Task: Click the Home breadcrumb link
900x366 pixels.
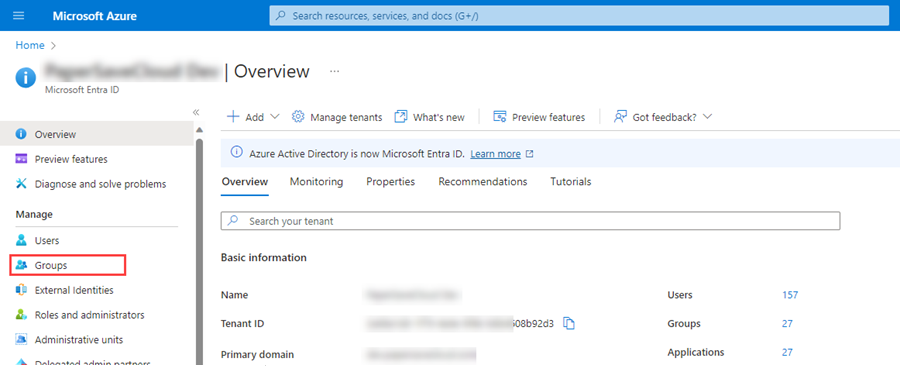Action: 30,45
